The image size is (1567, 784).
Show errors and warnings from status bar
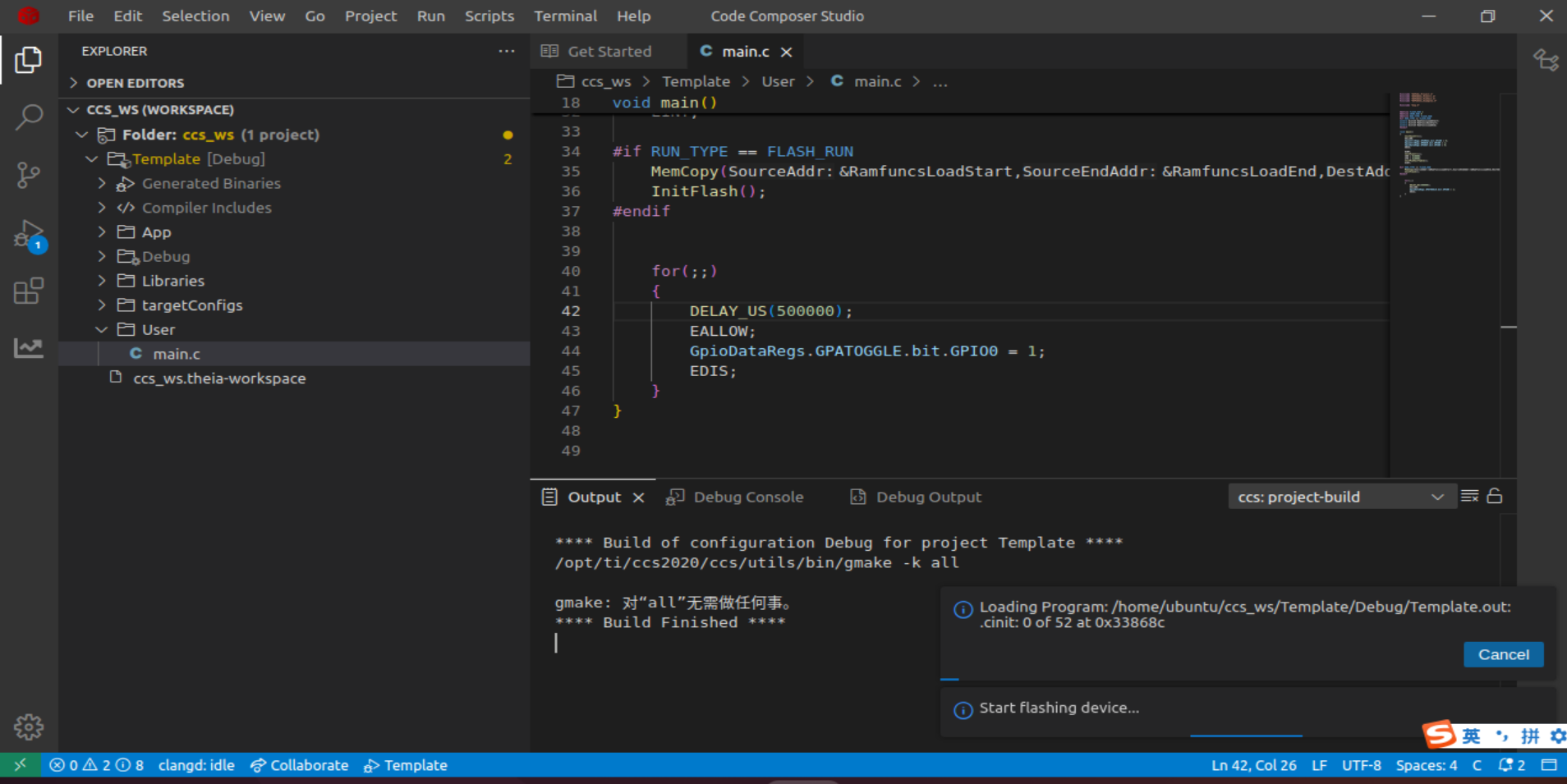click(96, 765)
